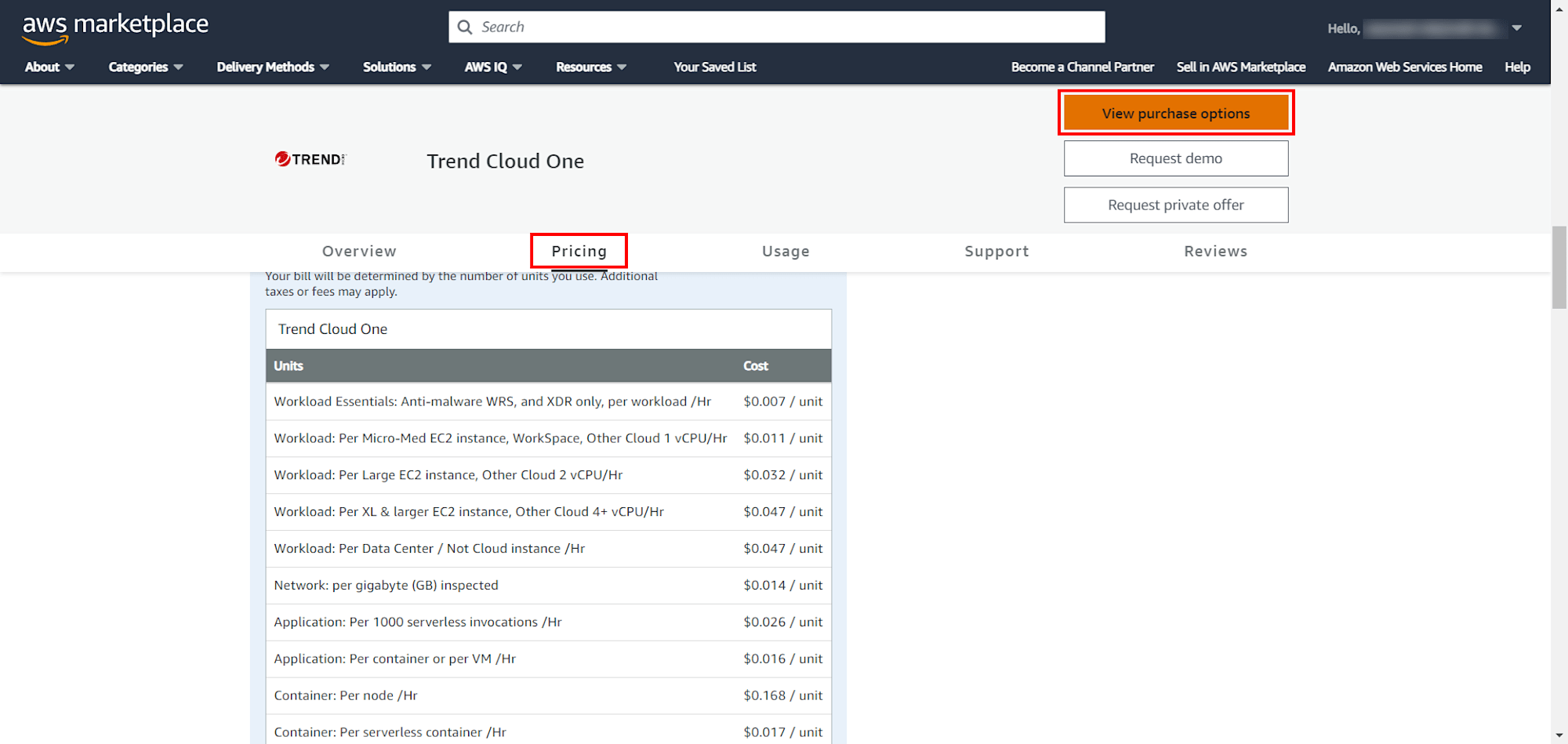Switch to the Pricing tab
1568x744 pixels.
(x=579, y=252)
